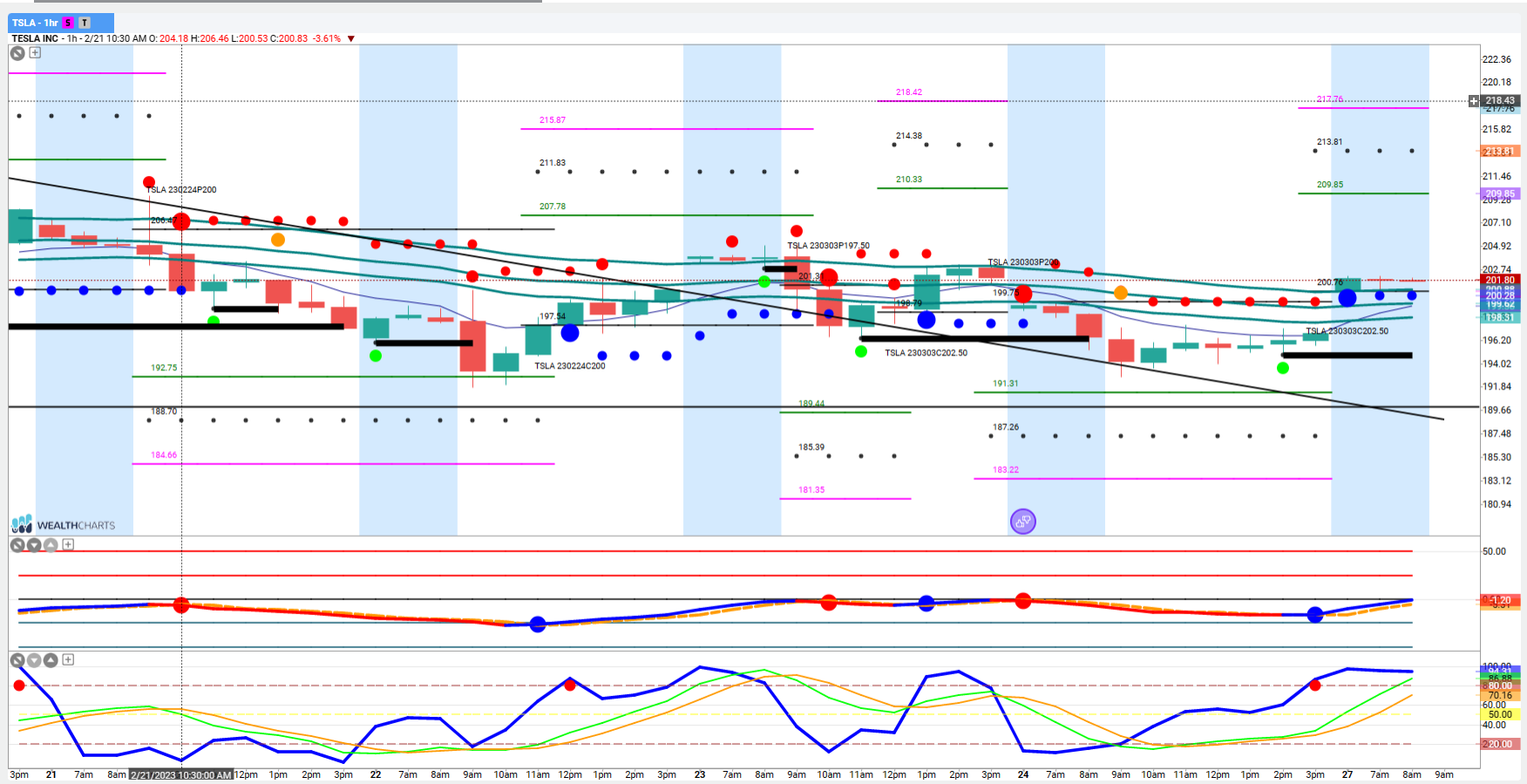Click the 218.42 magenta level label
The image size is (1527, 784).
tap(909, 92)
